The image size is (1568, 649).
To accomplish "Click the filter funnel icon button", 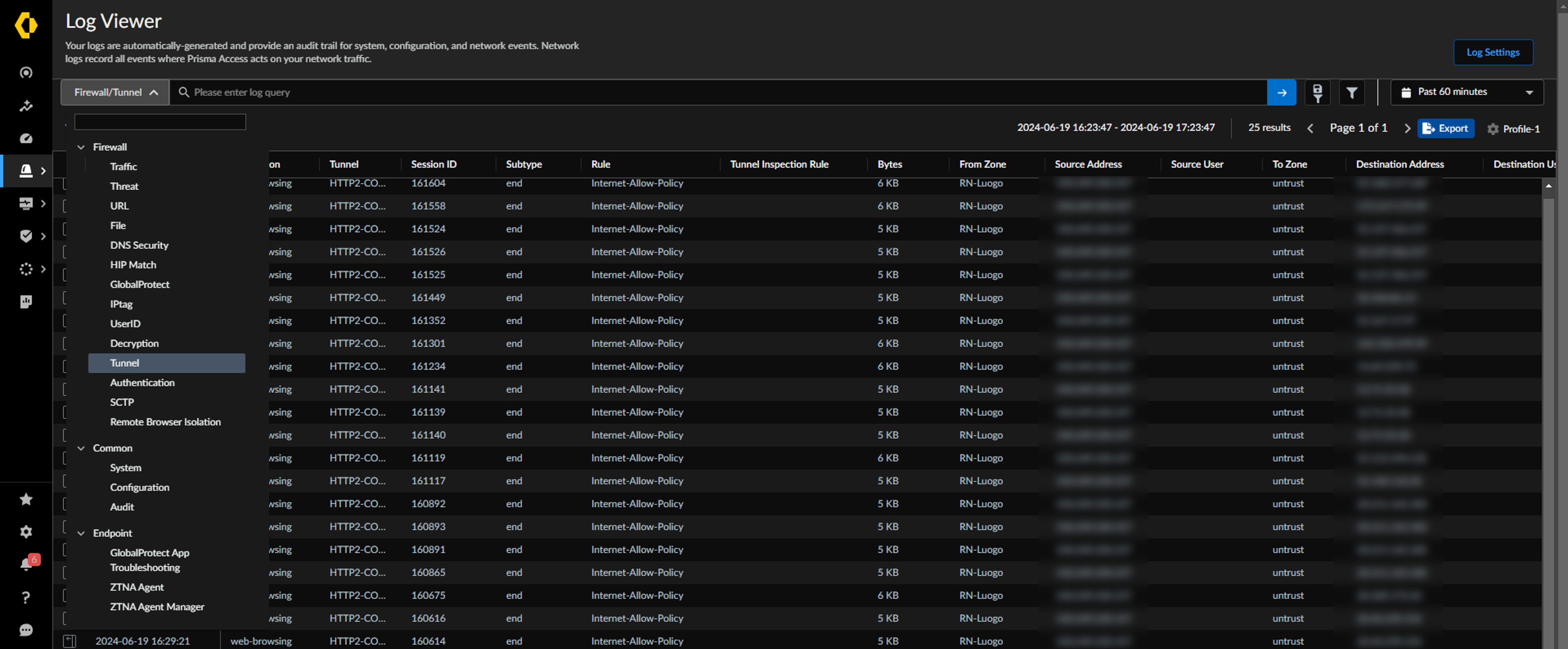I will [x=1351, y=93].
